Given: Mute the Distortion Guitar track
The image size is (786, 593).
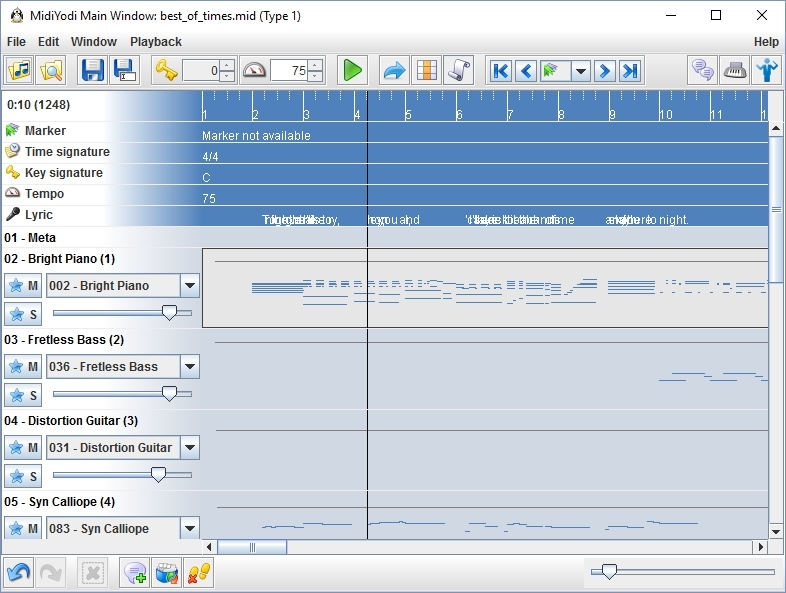Looking at the screenshot, I should pos(23,448).
